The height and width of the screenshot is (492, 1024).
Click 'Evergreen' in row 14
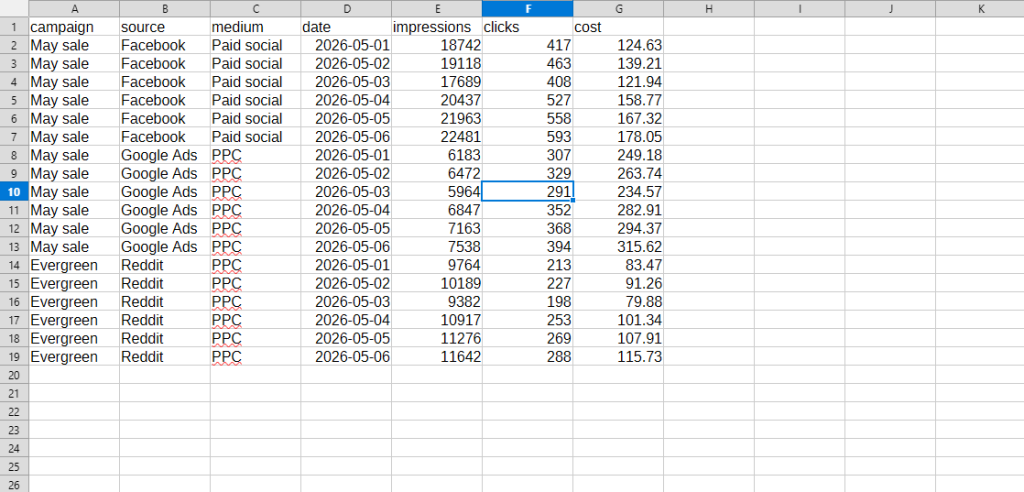(74, 265)
